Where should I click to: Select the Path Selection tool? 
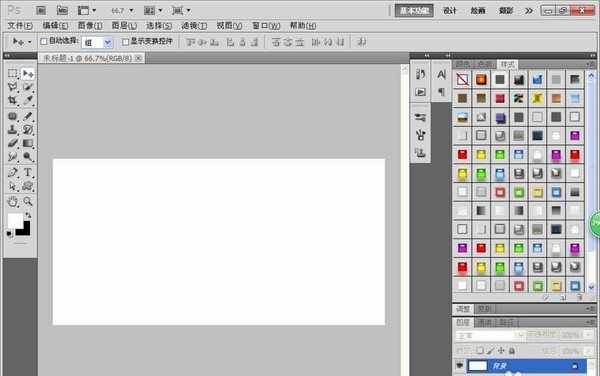click(x=13, y=186)
